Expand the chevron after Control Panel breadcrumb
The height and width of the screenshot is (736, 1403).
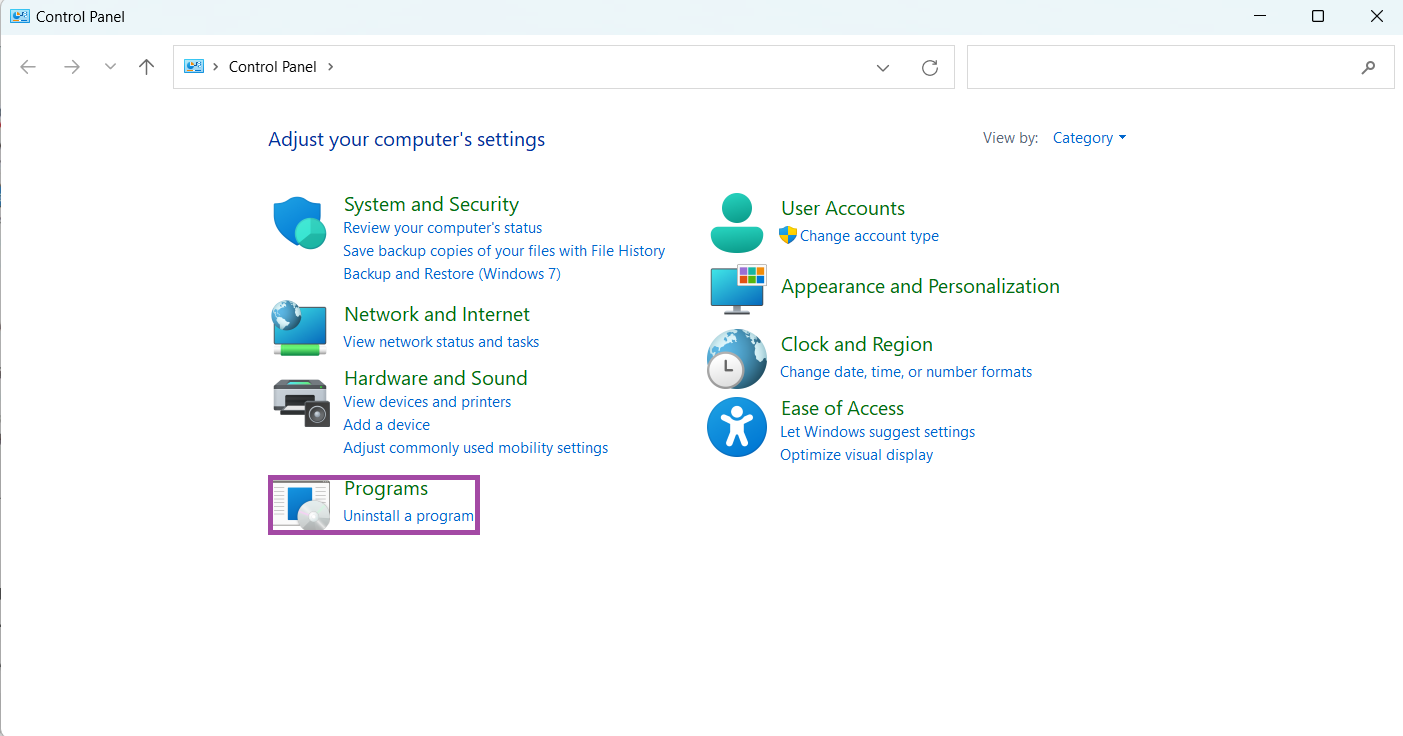331,67
